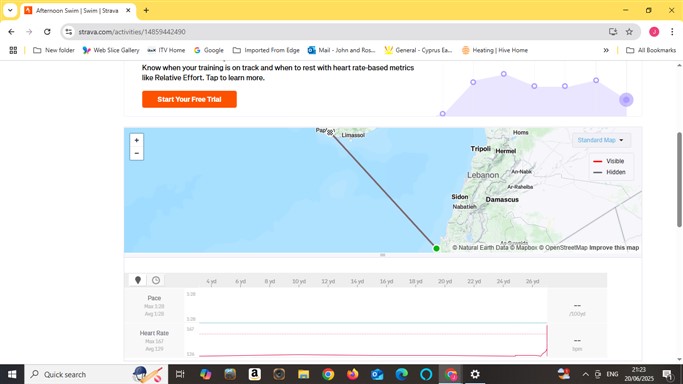Open the Improve this map link
The width and height of the screenshot is (683, 384).
point(614,247)
